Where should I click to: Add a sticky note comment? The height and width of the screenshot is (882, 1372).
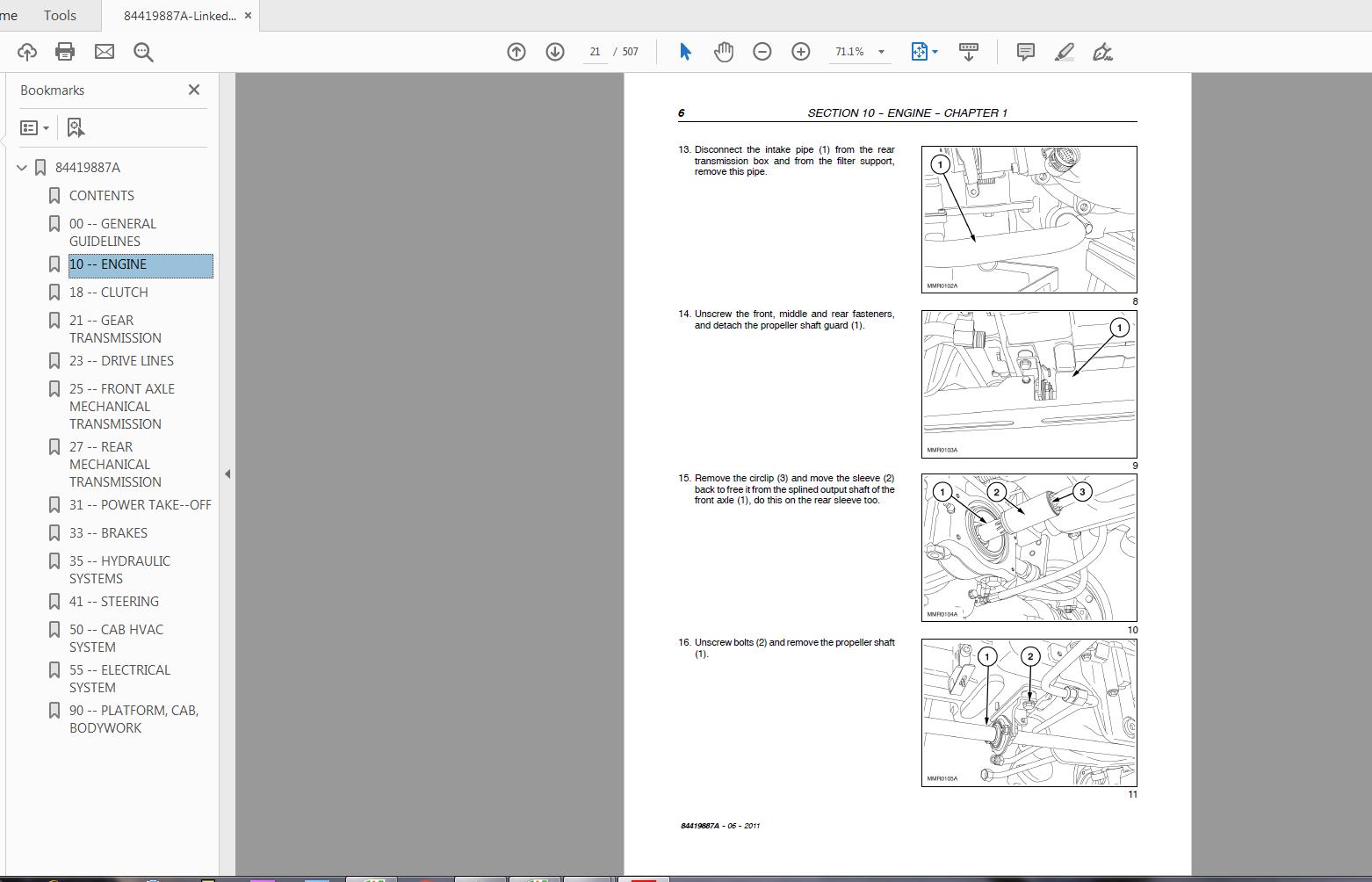tap(1024, 51)
